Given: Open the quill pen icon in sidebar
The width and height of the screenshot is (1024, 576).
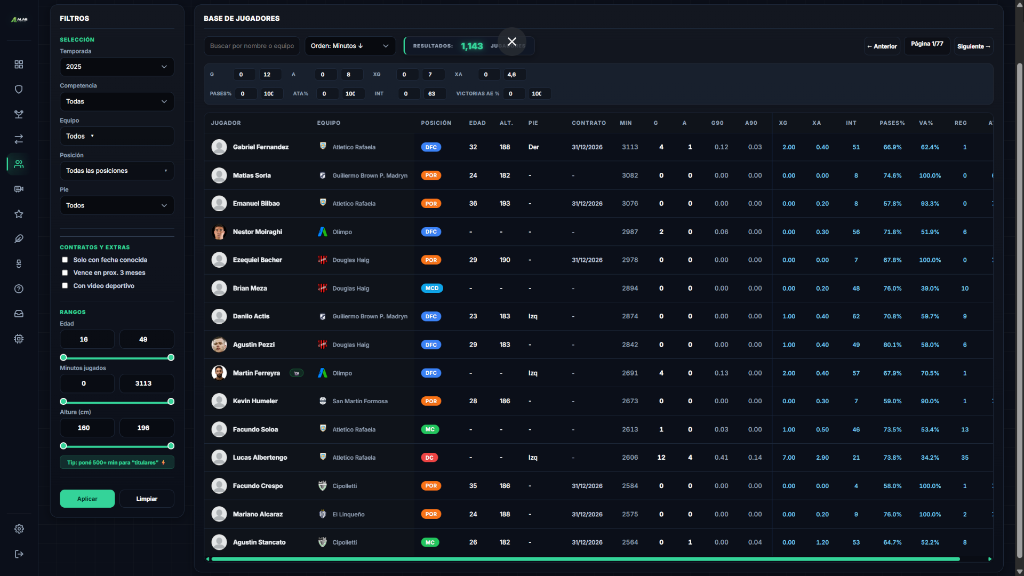Looking at the screenshot, I should [x=18, y=239].
